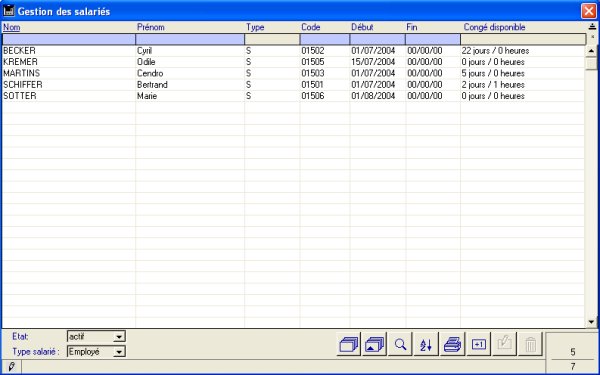Close the Gestion des salariés window

point(589,11)
